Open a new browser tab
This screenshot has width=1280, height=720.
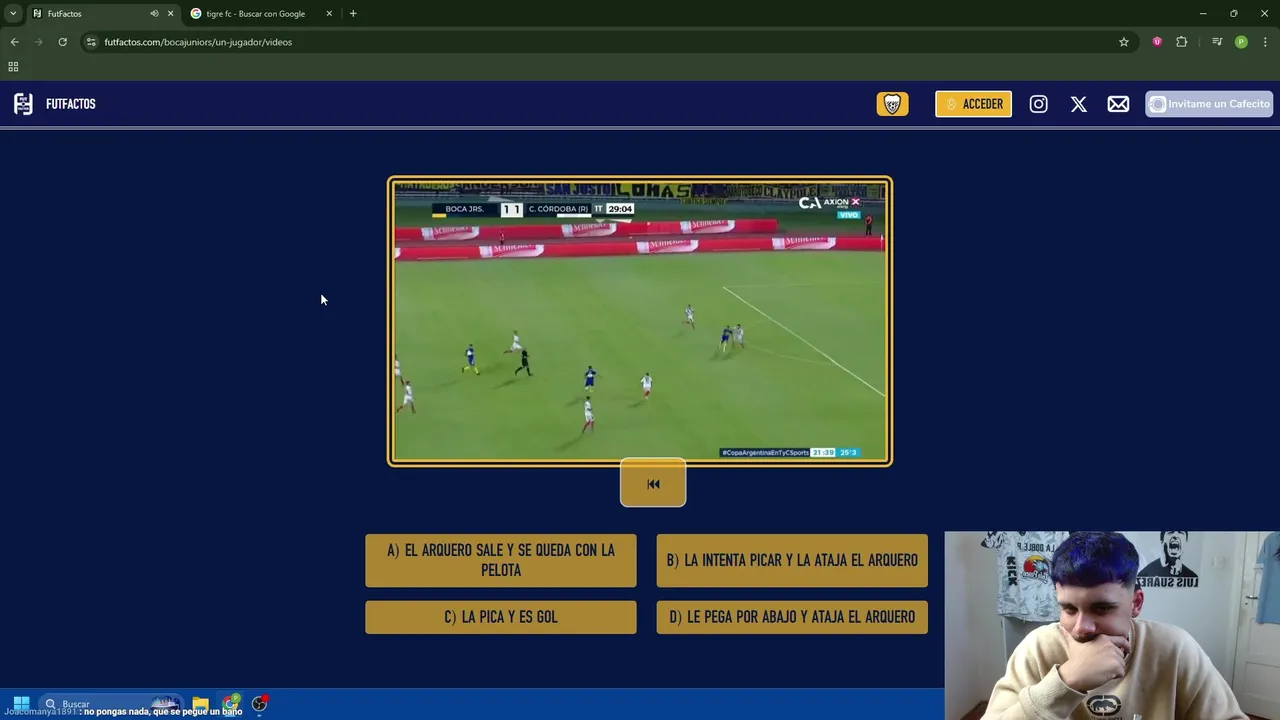tap(353, 14)
